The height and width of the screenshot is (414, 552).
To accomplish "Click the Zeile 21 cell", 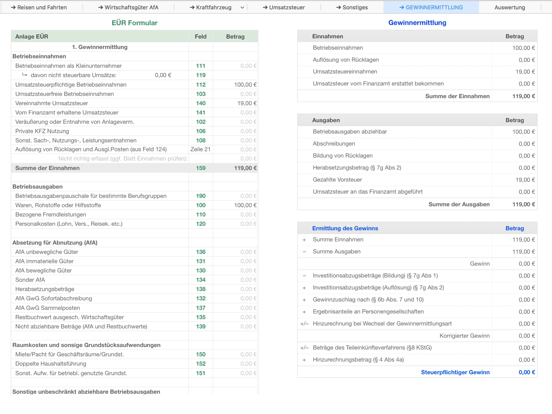I will (x=200, y=149).
